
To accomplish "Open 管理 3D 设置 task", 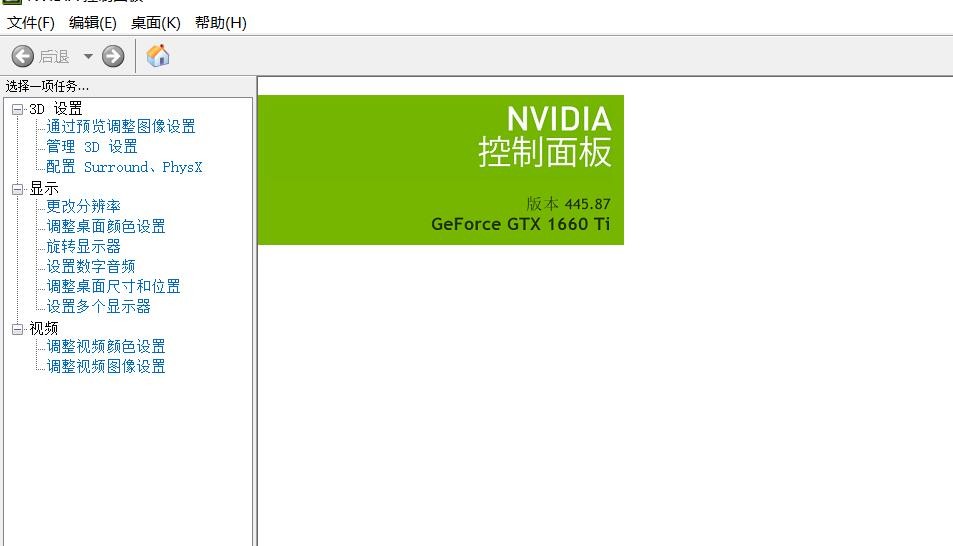I will click(x=92, y=147).
